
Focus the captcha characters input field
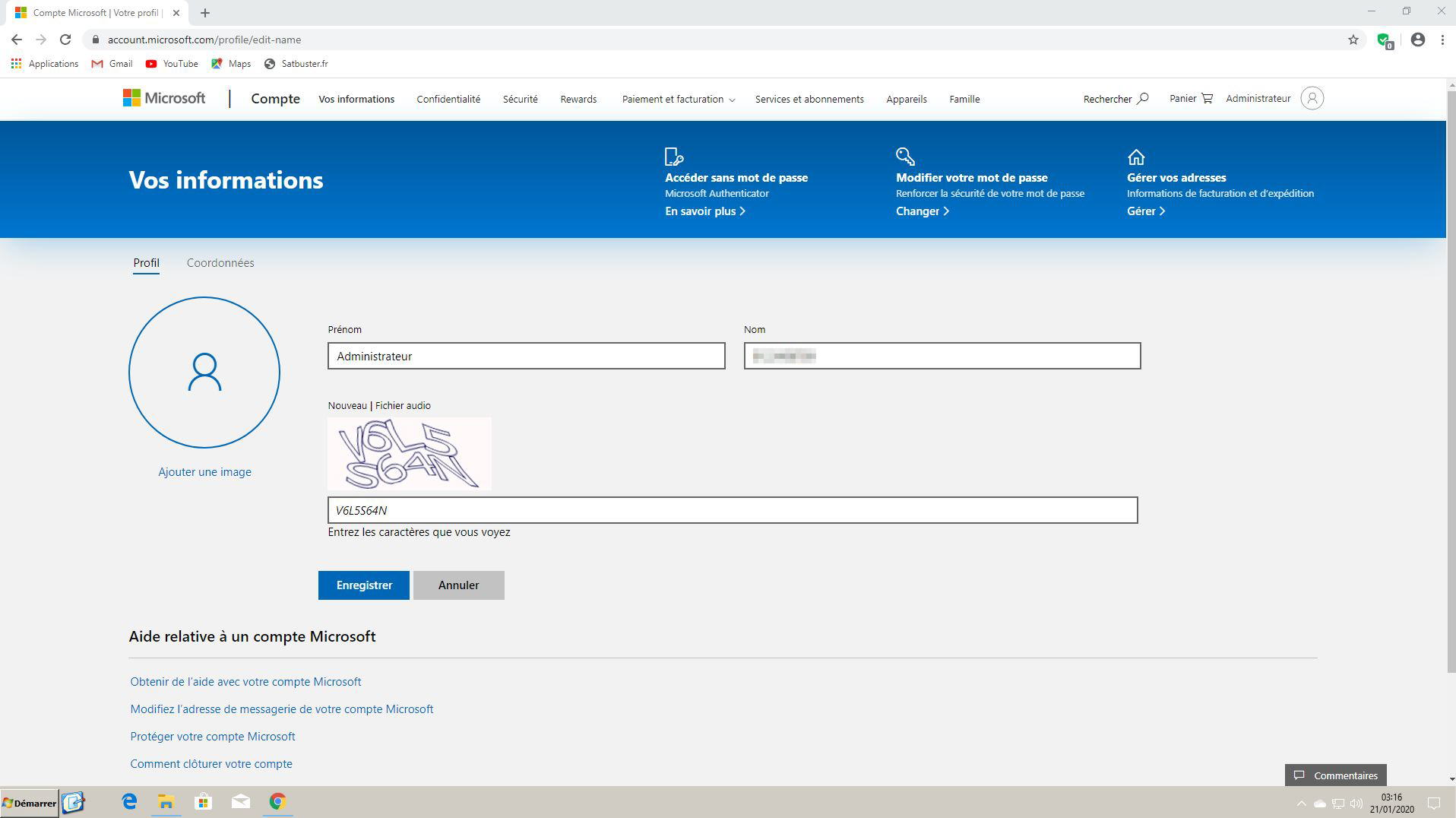coord(733,510)
